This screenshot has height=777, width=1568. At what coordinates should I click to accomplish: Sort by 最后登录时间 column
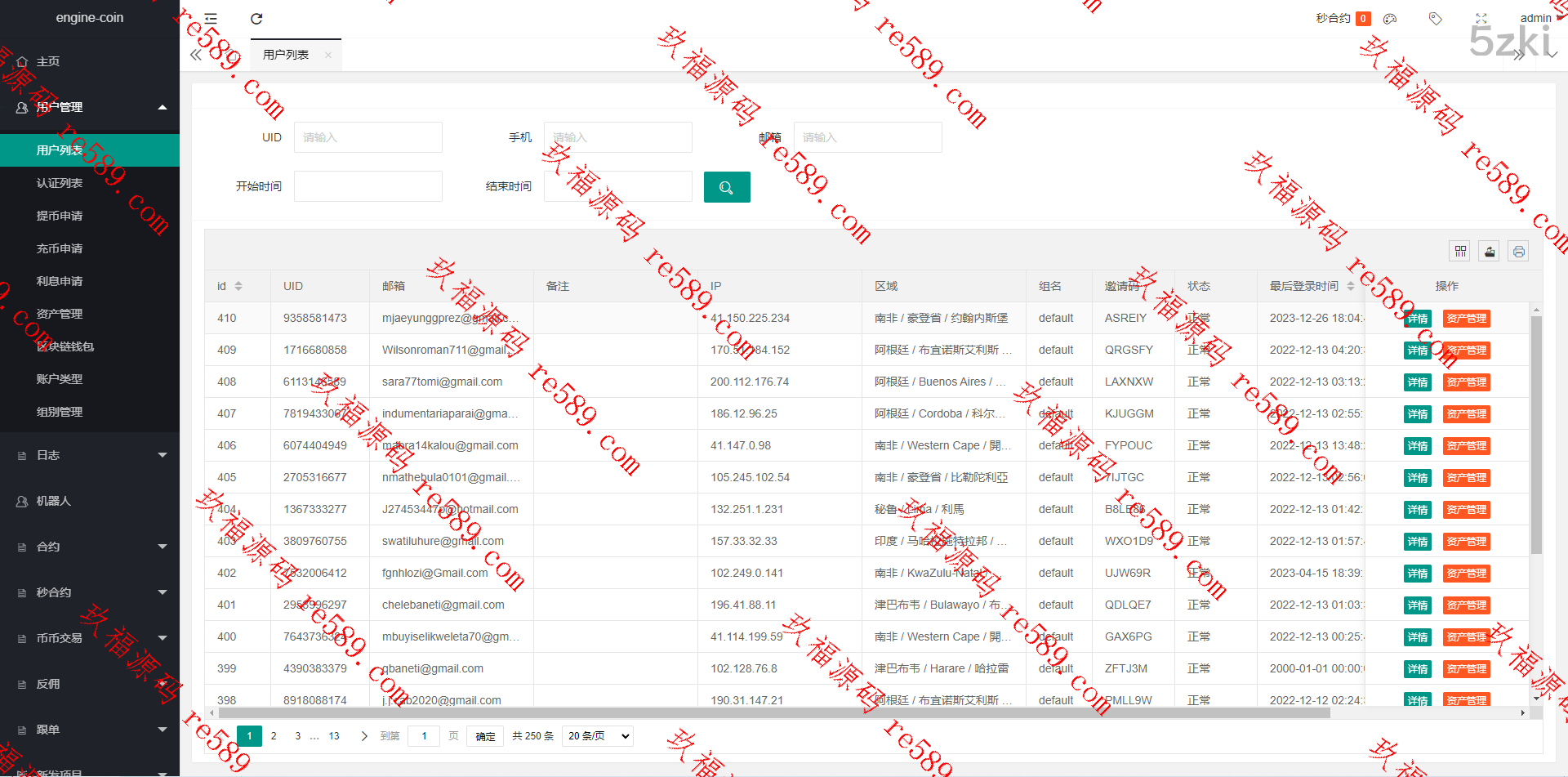pyautogui.click(x=1351, y=286)
